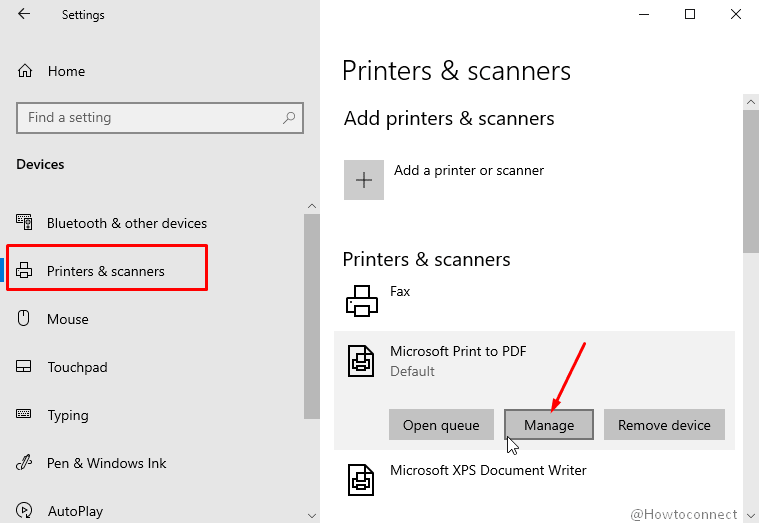Image resolution: width=759 pixels, height=523 pixels.
Task: Click the Manage button
Action: click(x=549, y=425)
